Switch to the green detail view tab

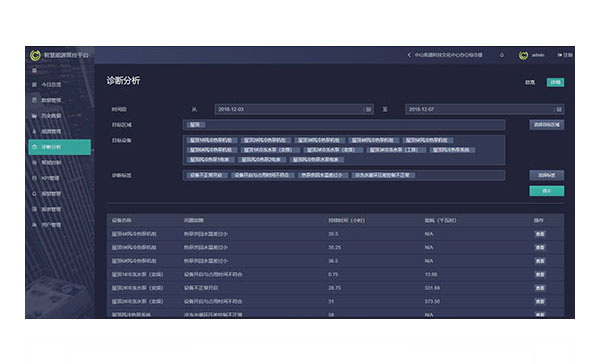click(555, 82)
